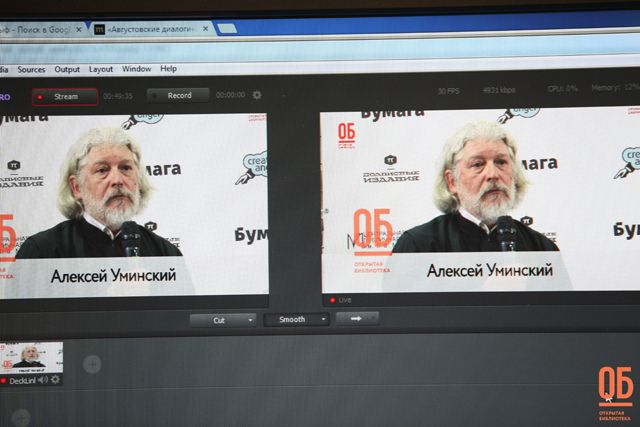Open DeckLink shot settings gear
The image size is (640, 427).
coord(55,380)
